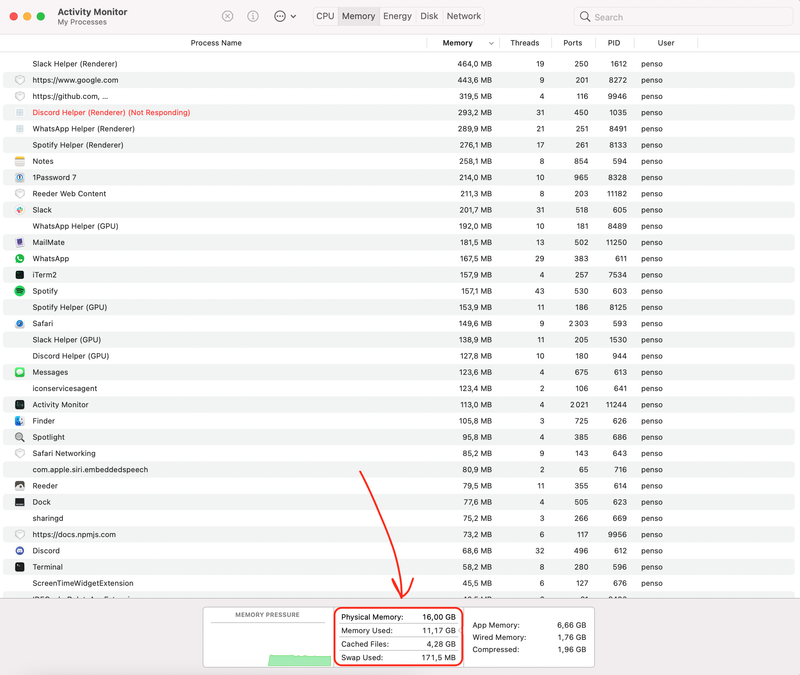Select the iTerm2 app icon
Viewport: 800px width, 675px height.
(20, 275)
